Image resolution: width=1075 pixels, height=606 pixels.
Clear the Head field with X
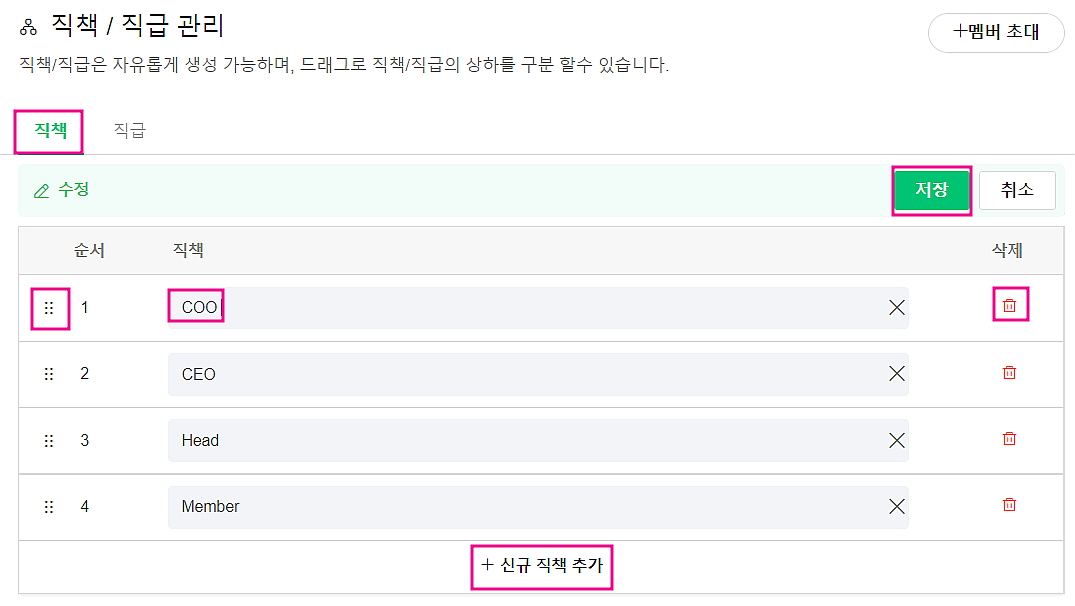[896, 440]
